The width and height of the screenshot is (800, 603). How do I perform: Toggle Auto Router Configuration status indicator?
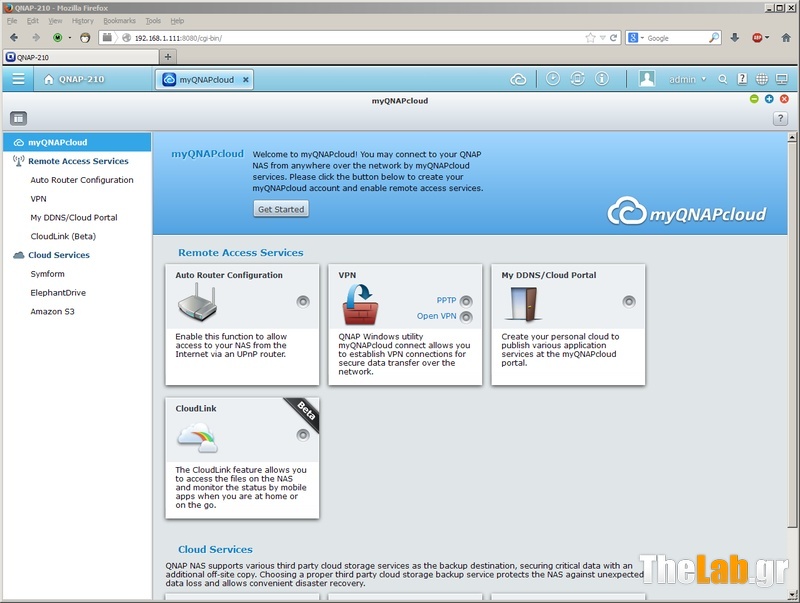tap(303, 302)
